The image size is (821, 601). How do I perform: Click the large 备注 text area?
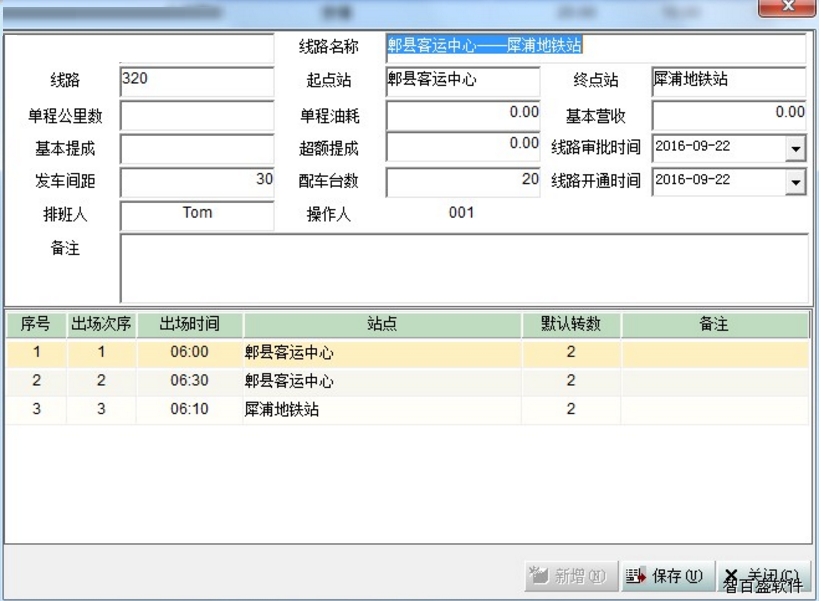pyautogui.click(x=464, y=268)
